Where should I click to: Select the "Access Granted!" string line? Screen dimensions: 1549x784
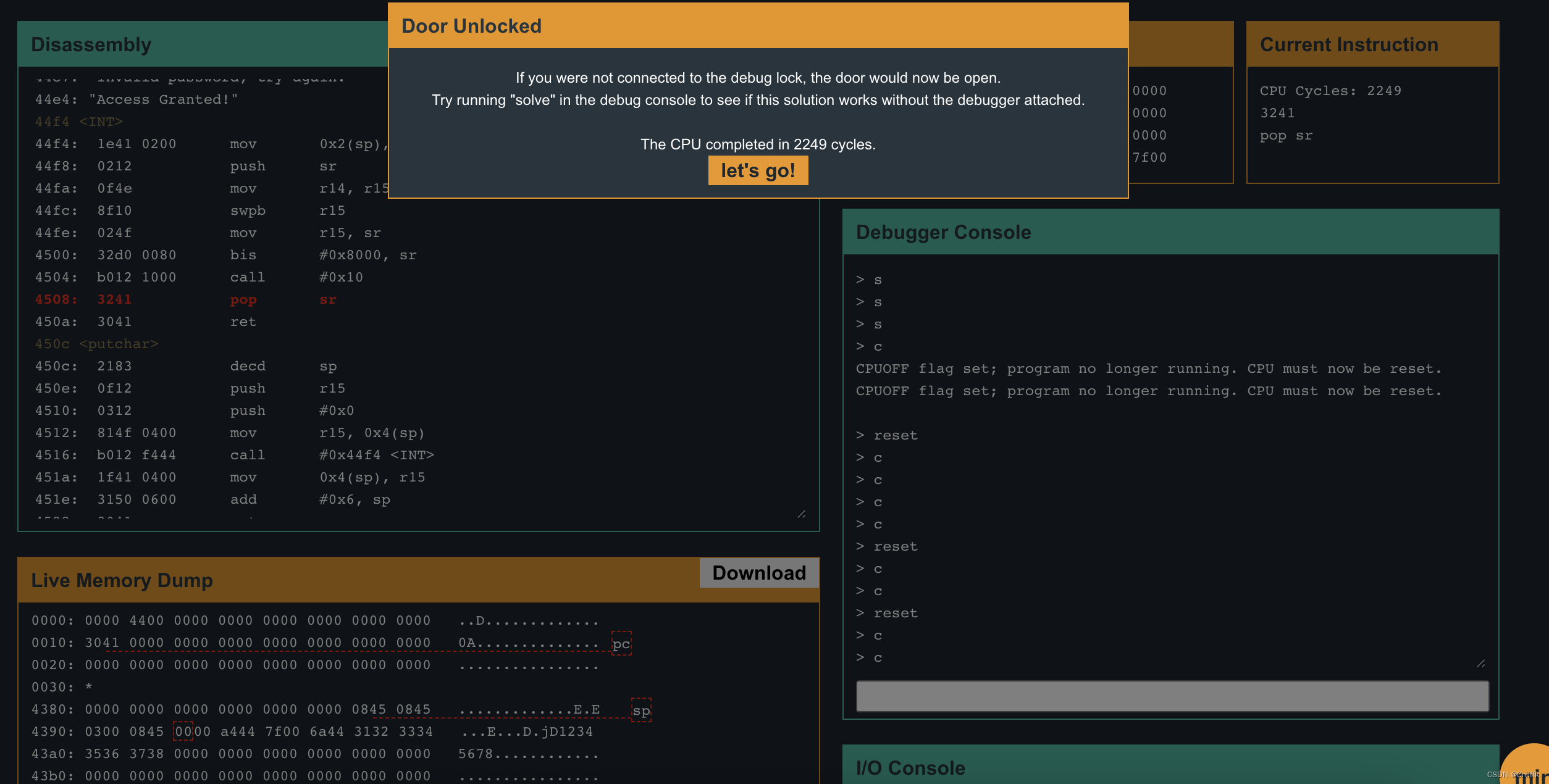(x=136, y=99)
